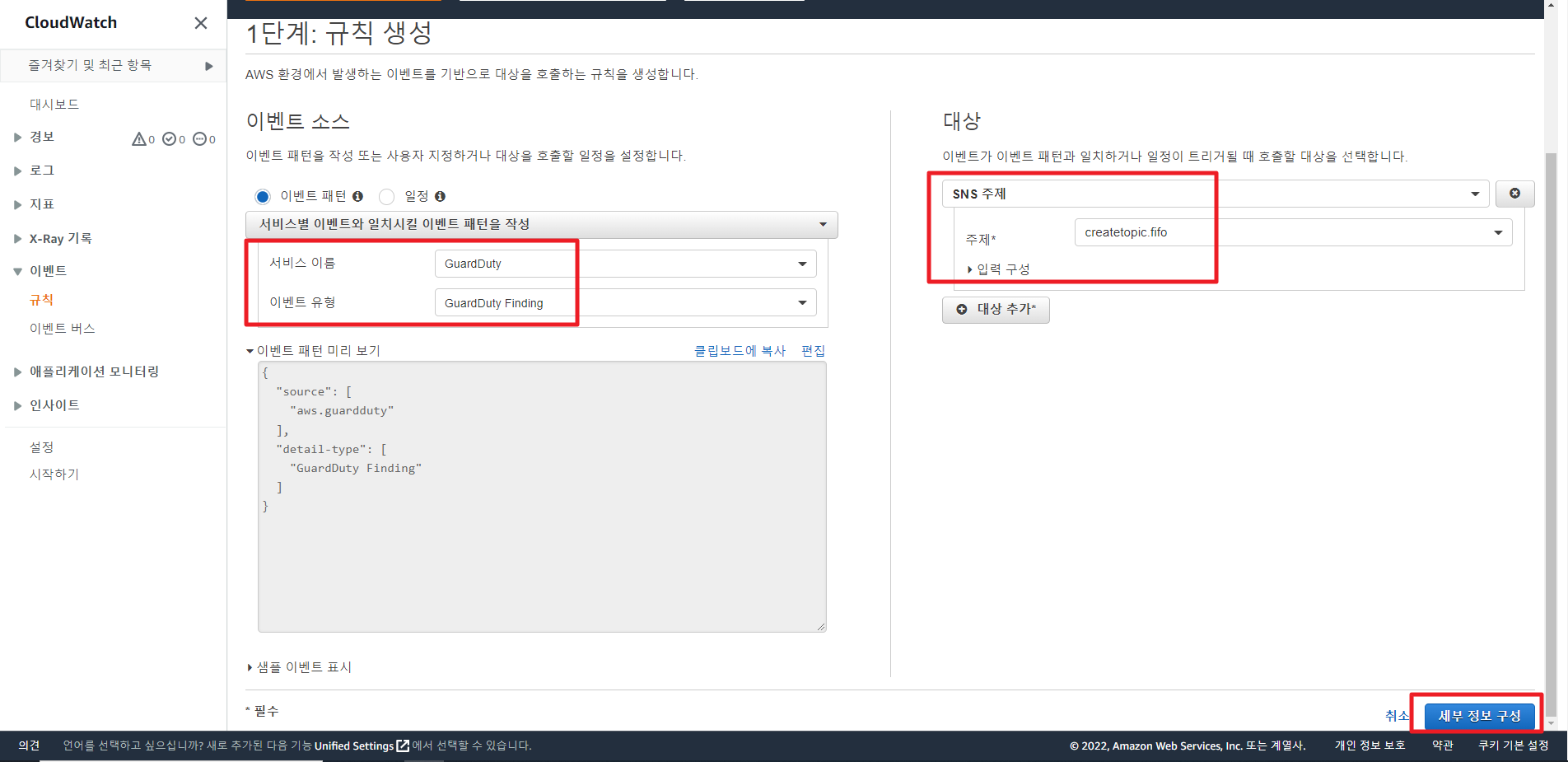This screenshot has width=1568, height=762.
Task: Open the 서비스 이름 GuardDuty dropdown
Action: [x=625, y=264]
